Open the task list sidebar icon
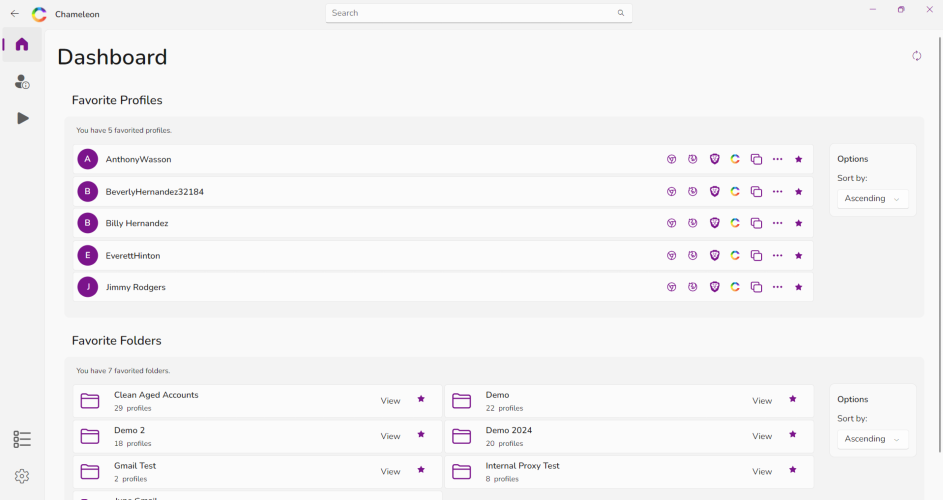This screenshot has height=500, width=943. [22, 439]
